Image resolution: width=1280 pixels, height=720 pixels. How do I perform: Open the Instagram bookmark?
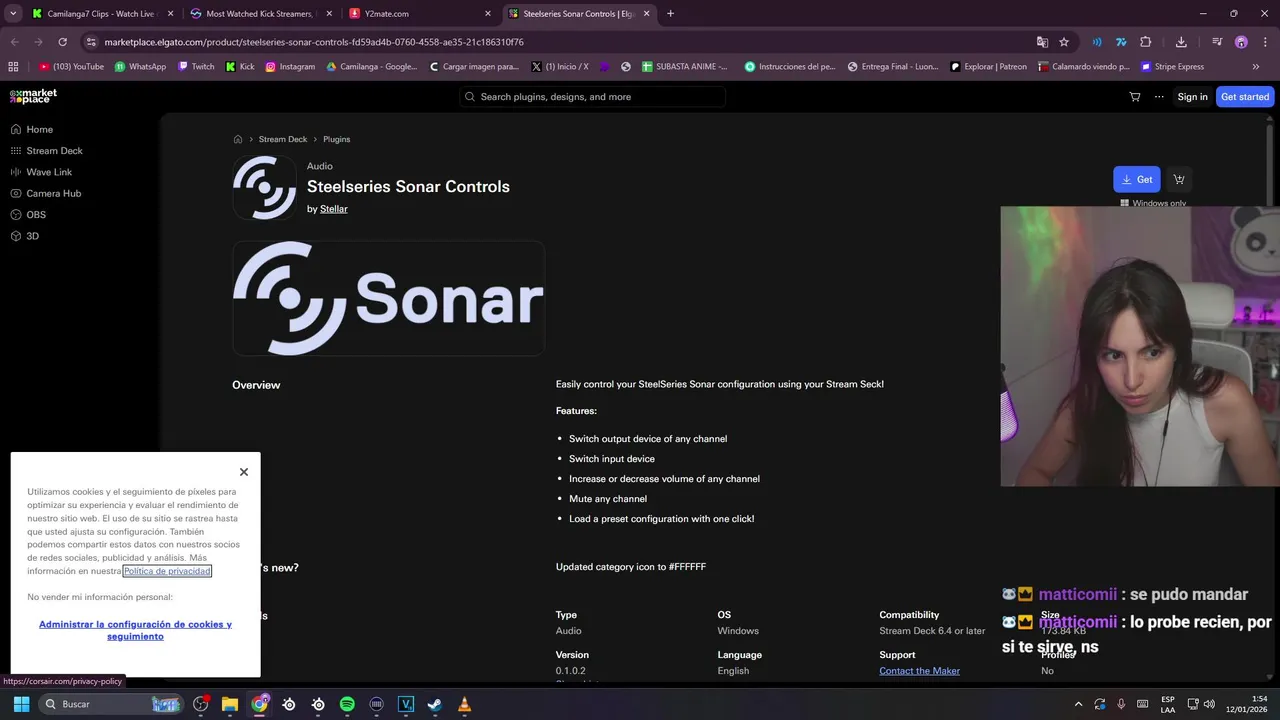[290, 67]
